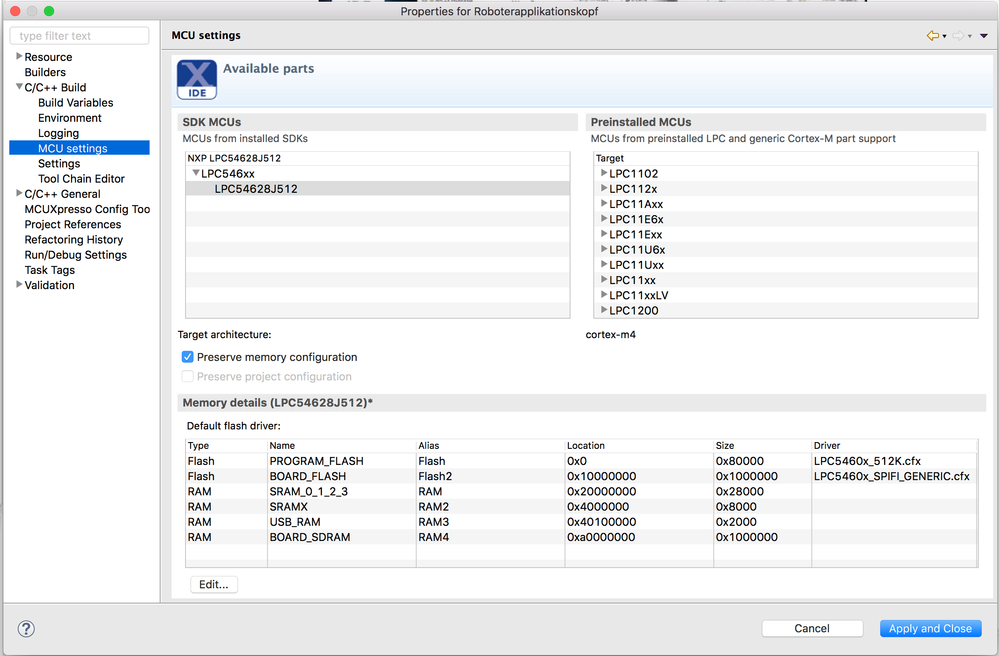Click the back navigation arrow icon
The image size is (999, 656).
click(x=932, y=36)
